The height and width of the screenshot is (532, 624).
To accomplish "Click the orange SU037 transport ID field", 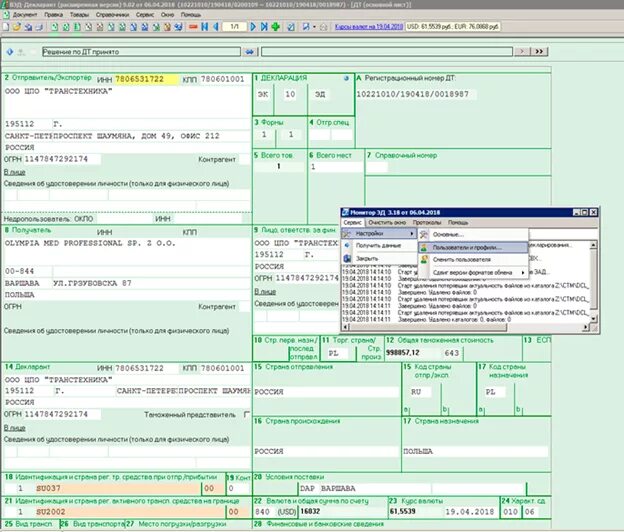I will [x=117, y=488].
